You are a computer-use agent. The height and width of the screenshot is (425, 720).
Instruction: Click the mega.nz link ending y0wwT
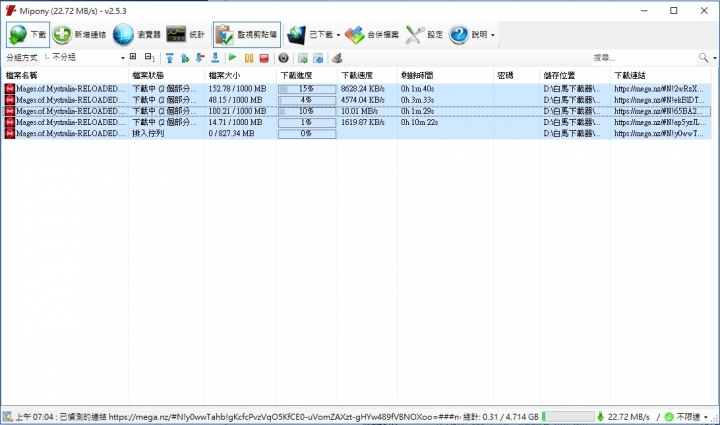(658, 134)
